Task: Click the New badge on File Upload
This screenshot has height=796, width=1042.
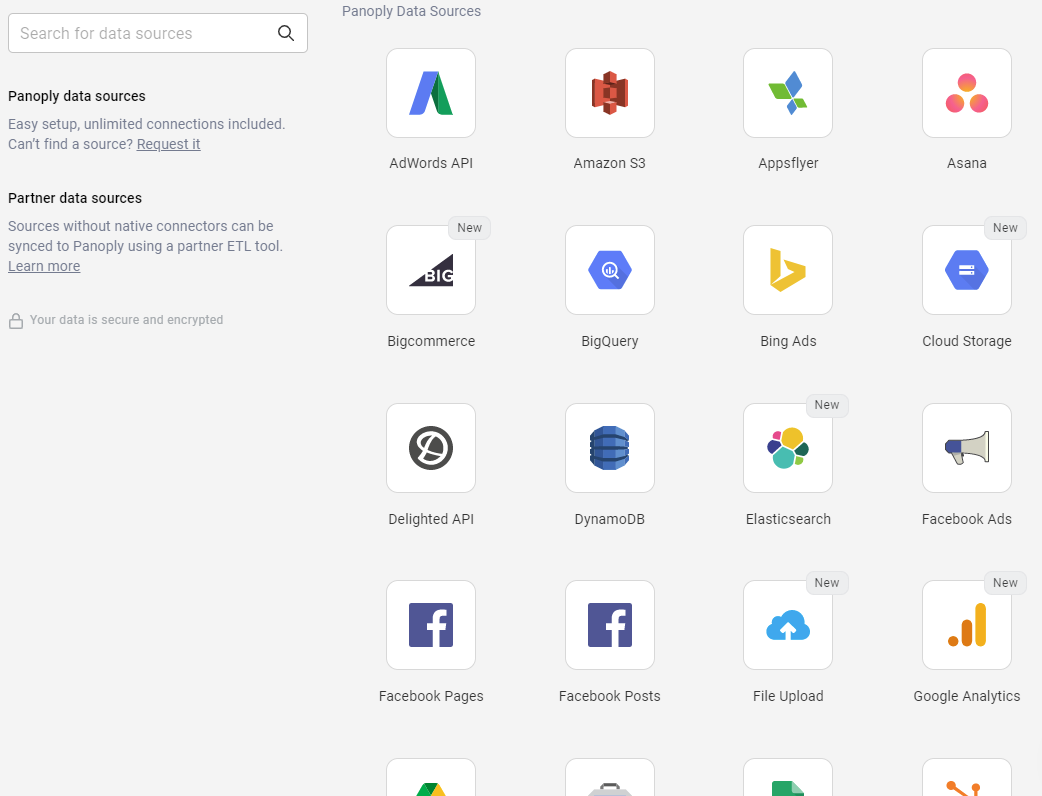Action: pos(827,583)
